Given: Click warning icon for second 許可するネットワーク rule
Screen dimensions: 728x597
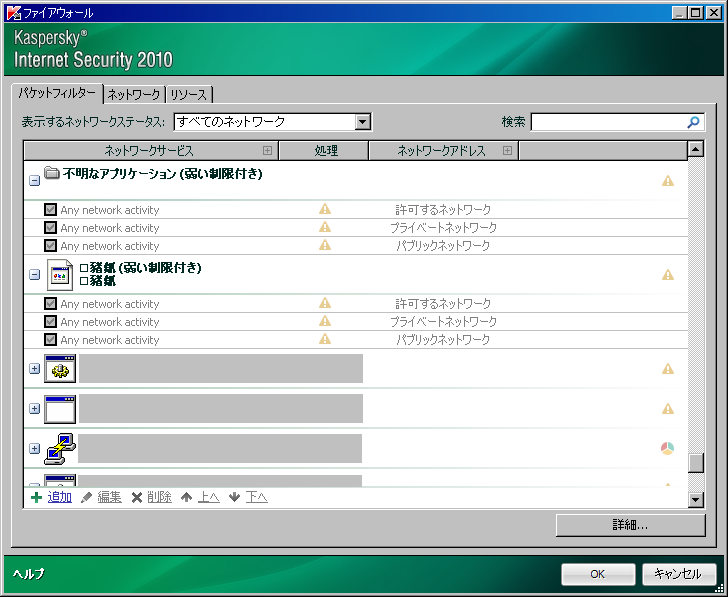Looking at the screenshot, I should [325, 304].
